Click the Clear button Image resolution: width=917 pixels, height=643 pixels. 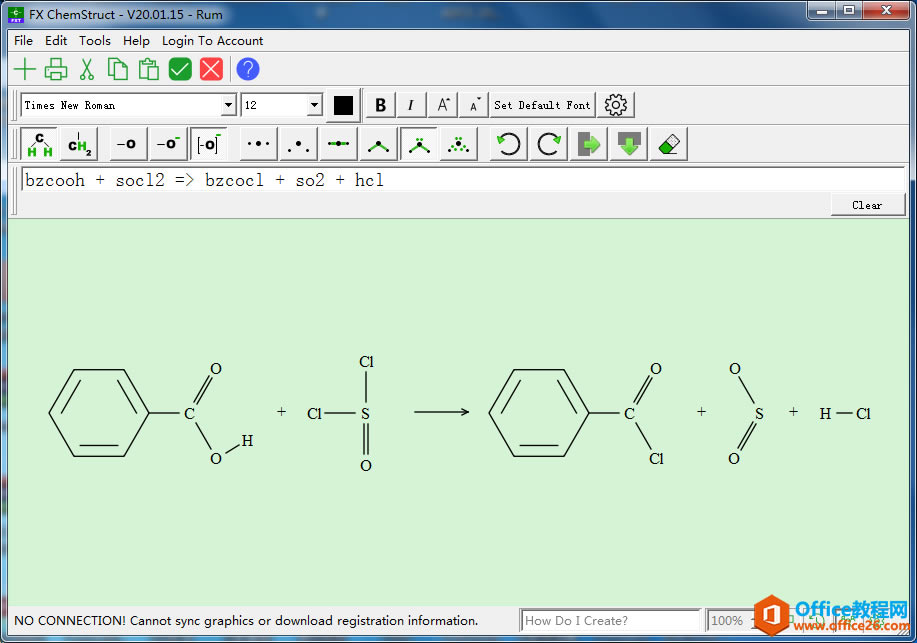tap(867, 205)
